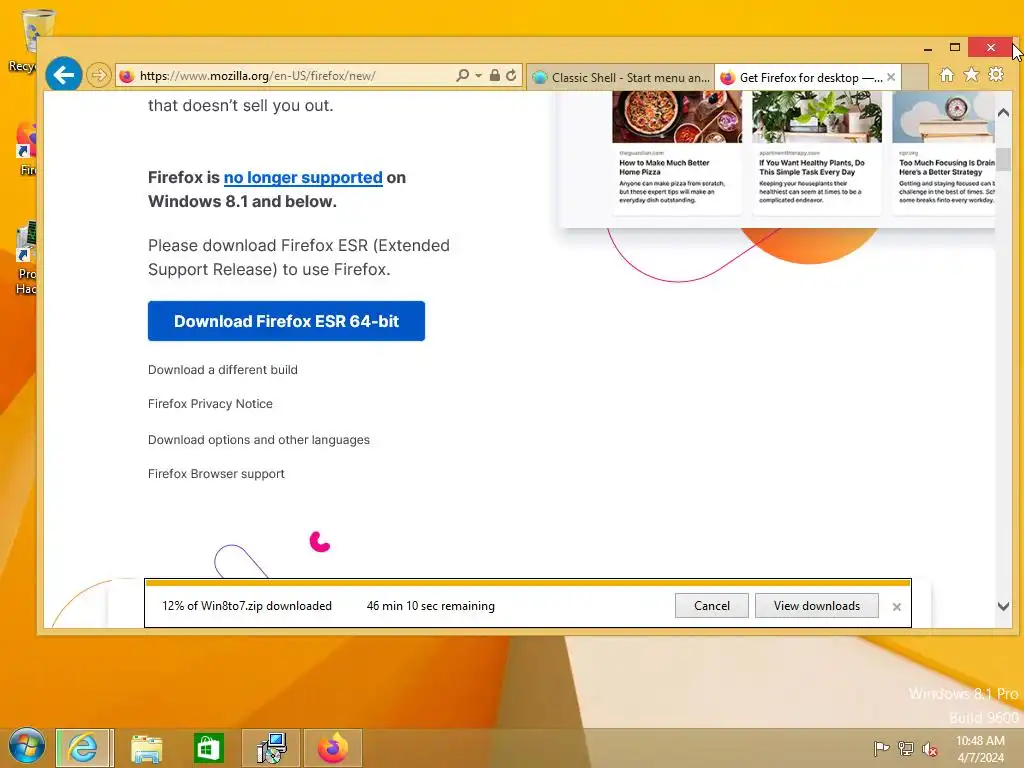Click the forward navigation arrow
Image resolution: width=1024 pixels, height=768 pixels.
[x=99, y=75]
